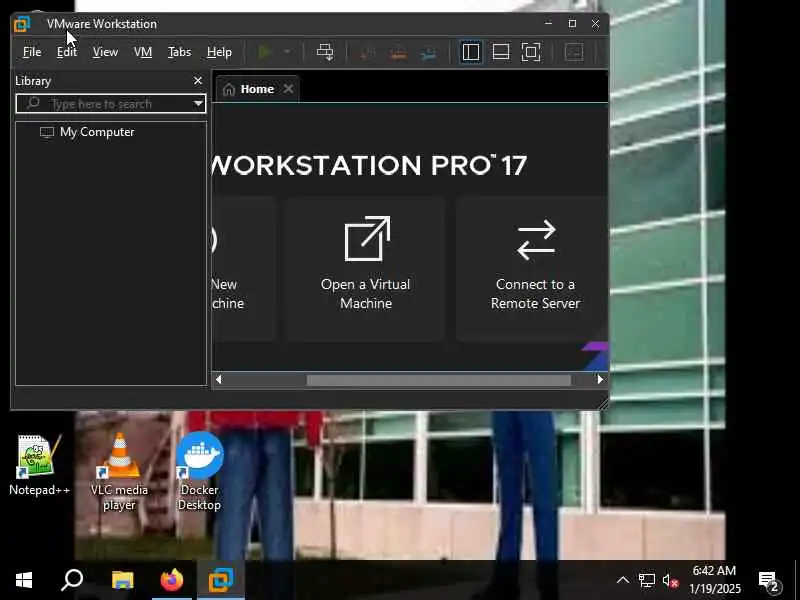Select the Home tab
The image size is (800, 600).
tap(257, 89)
